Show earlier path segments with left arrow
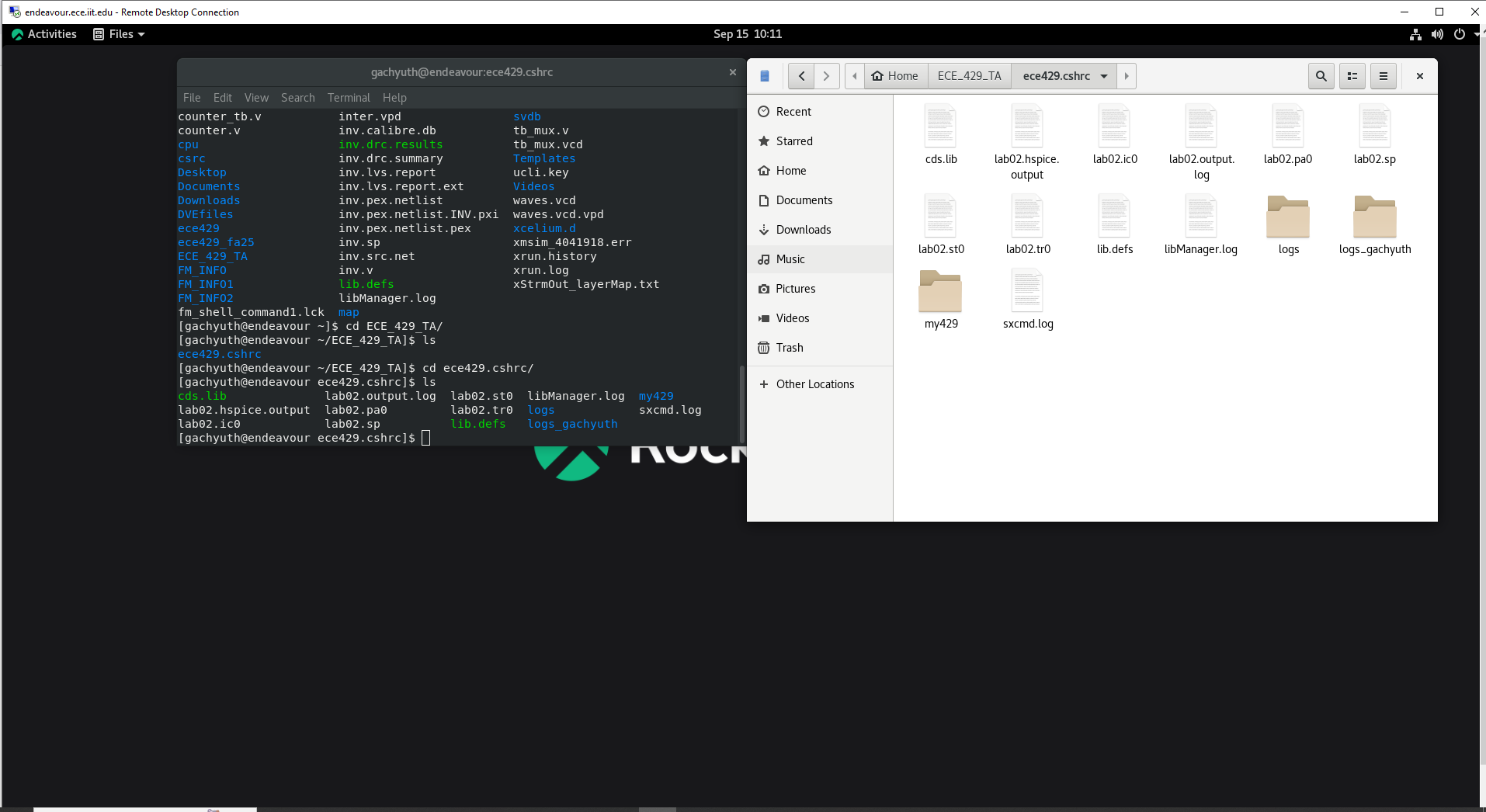 [x=855, y=76]
